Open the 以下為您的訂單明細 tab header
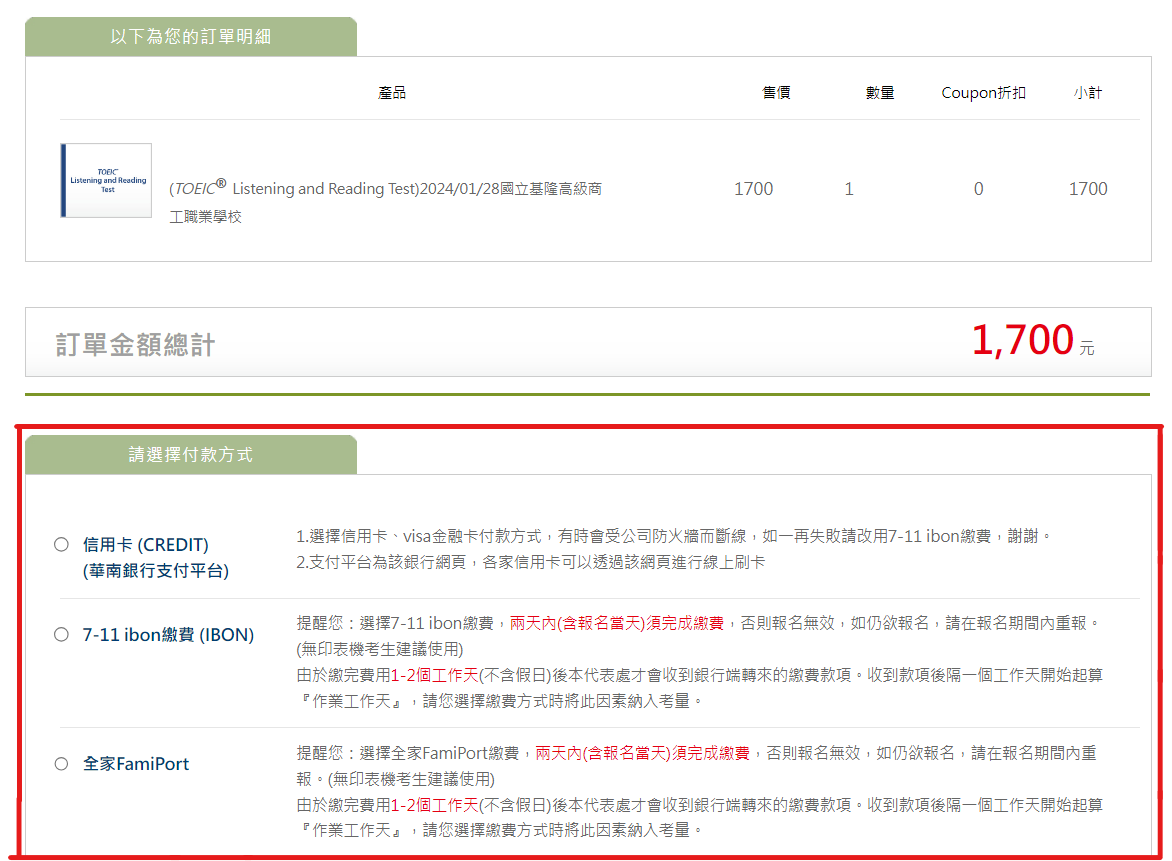 (190, 37)
